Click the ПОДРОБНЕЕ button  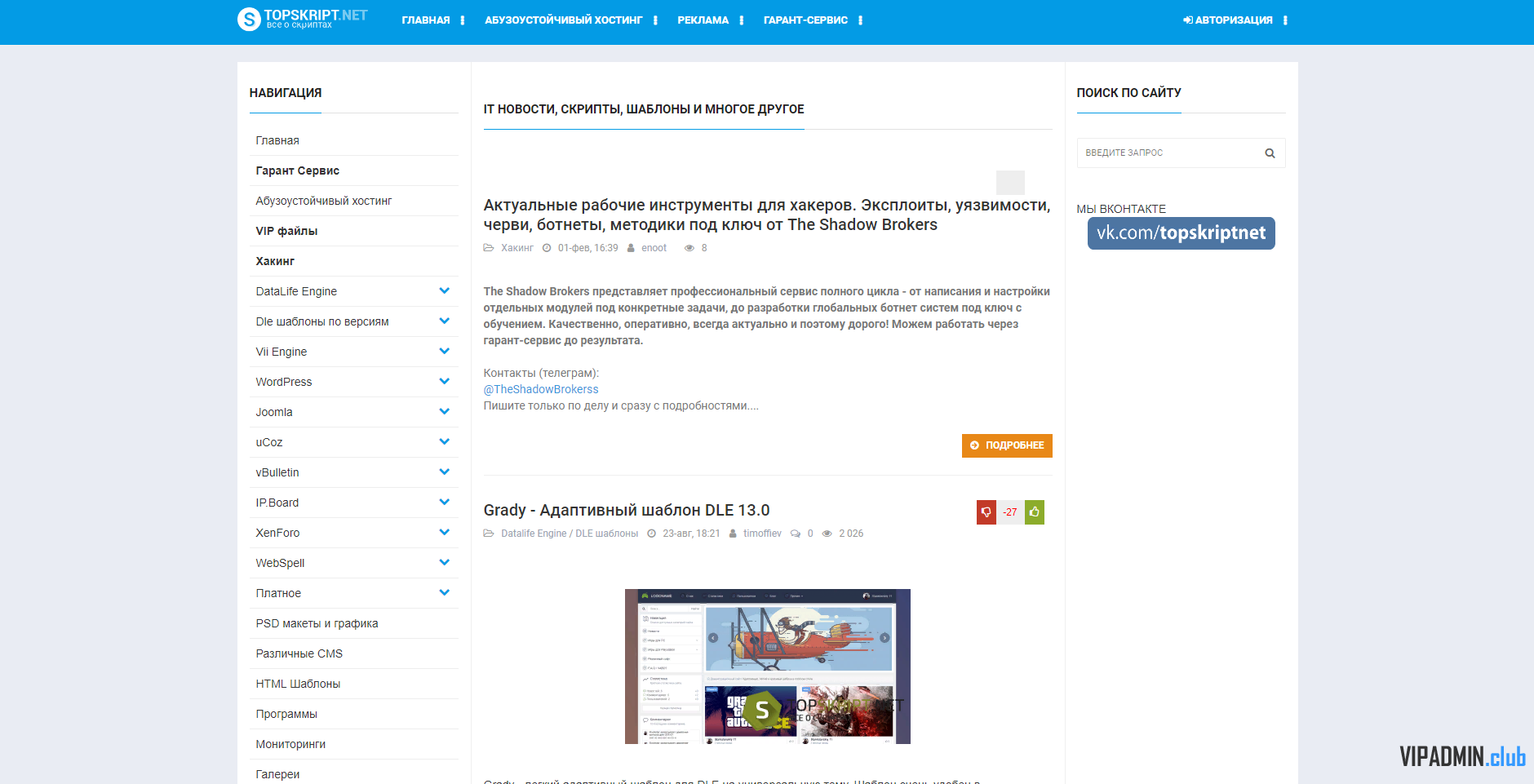pyautogui.click(x=1007, y=445)
